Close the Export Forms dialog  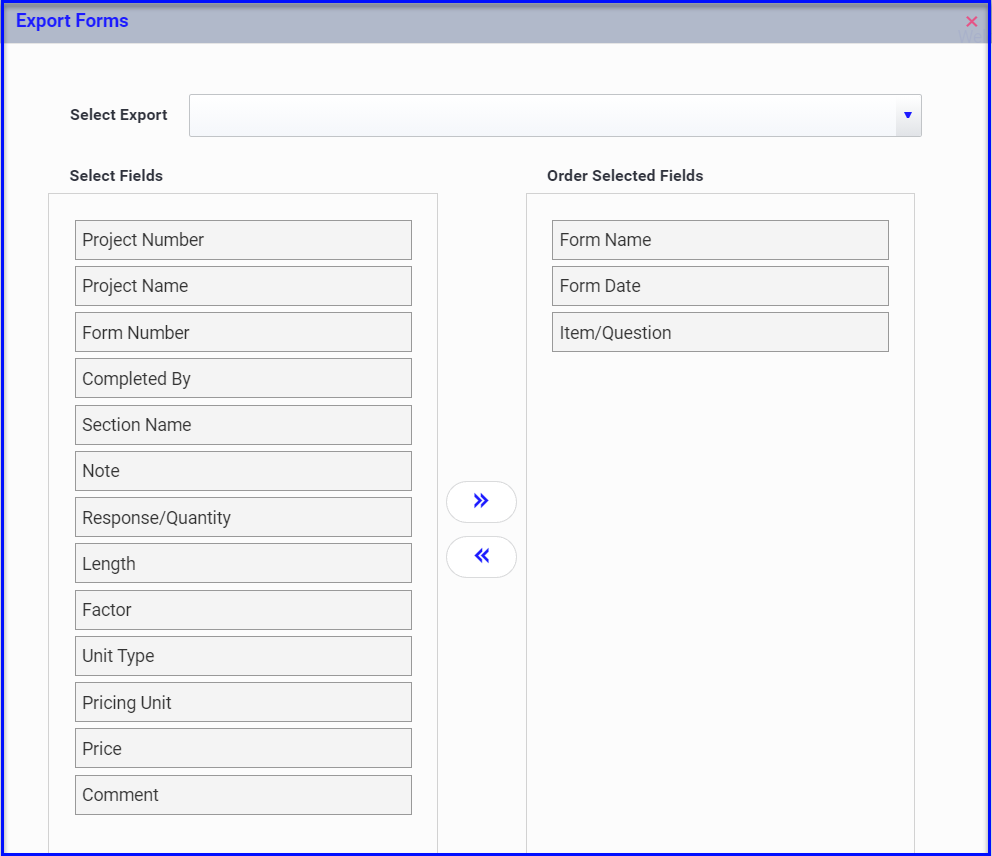(972, 22)
